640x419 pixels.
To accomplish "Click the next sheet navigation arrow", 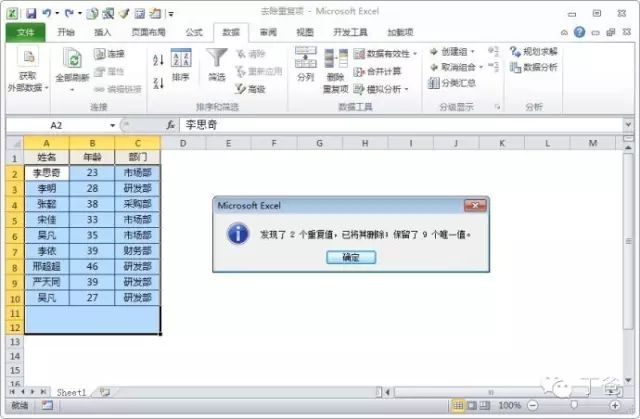I will tap(32, 392).
